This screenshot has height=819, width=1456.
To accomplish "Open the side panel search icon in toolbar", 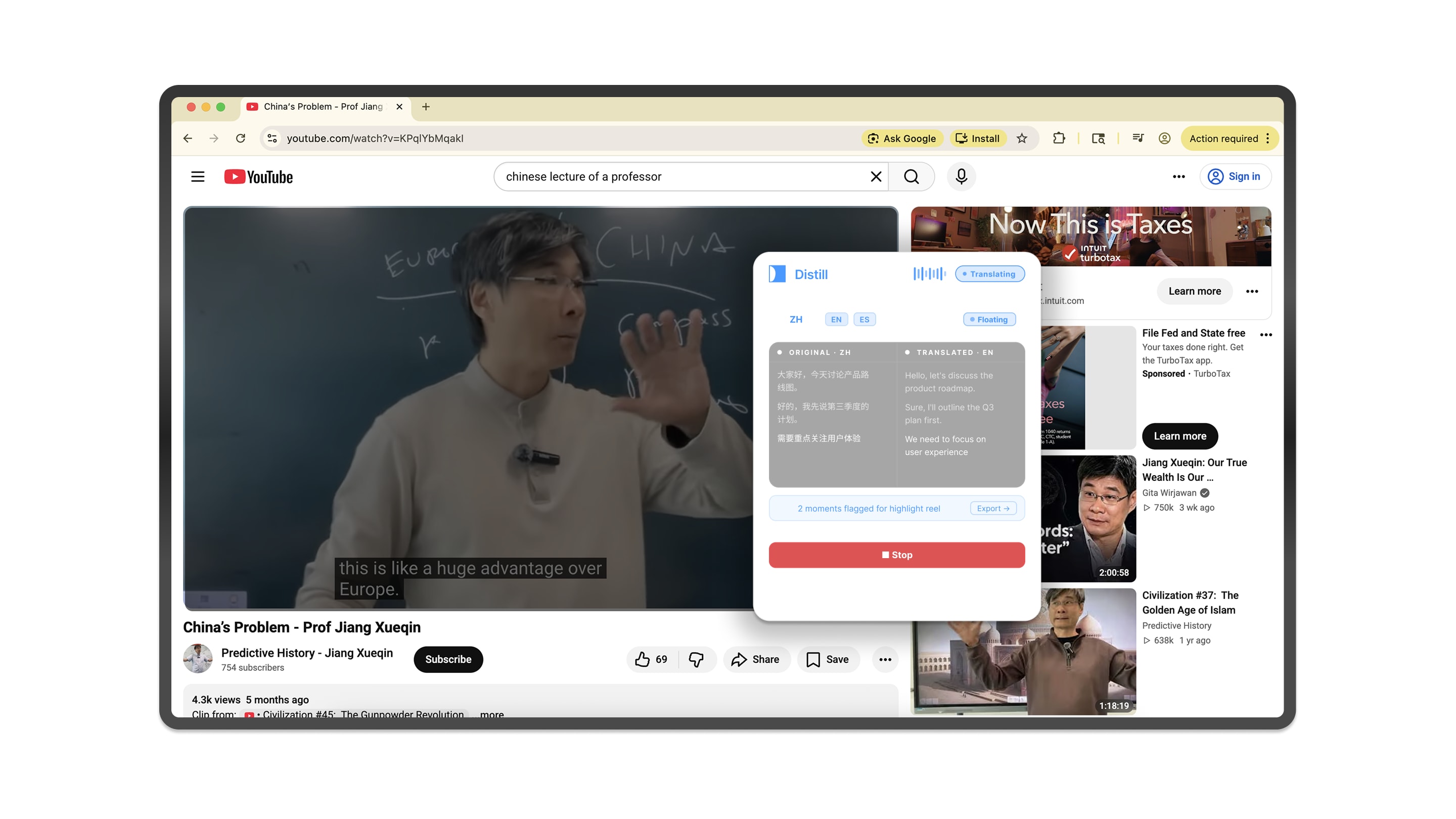I will coord(1098,139).
